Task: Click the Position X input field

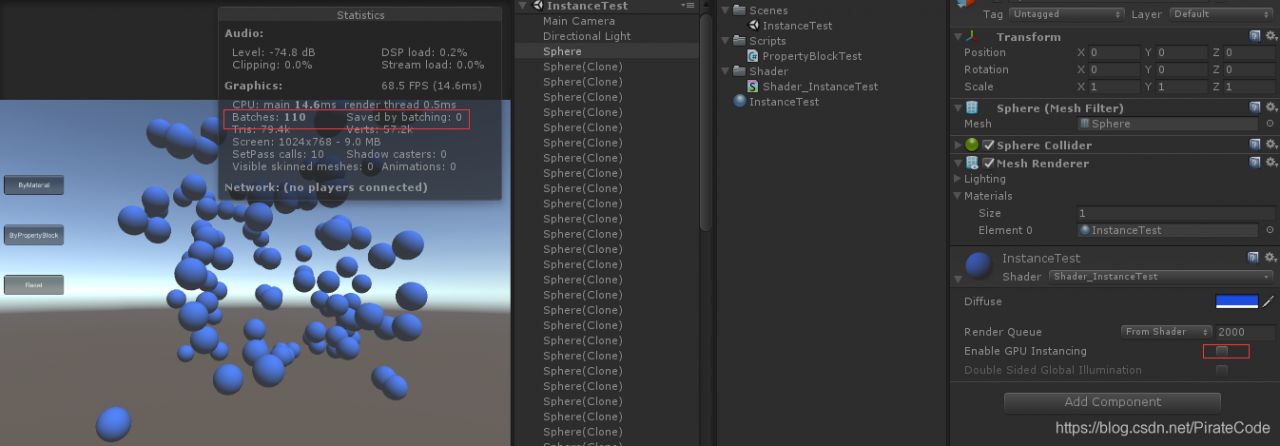Action: coord(1114,52)
